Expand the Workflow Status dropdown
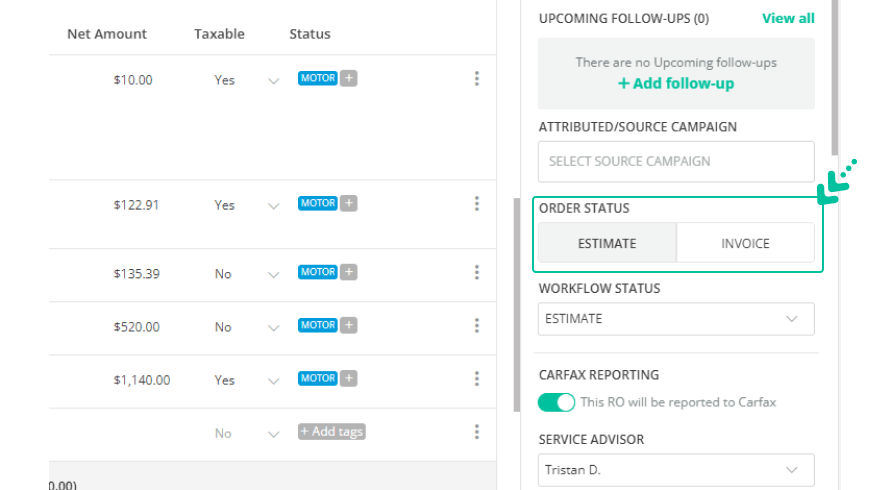Image resolution: width=890 pixels, height=490 pixels. pyautogui.click(x=676, y=319)
